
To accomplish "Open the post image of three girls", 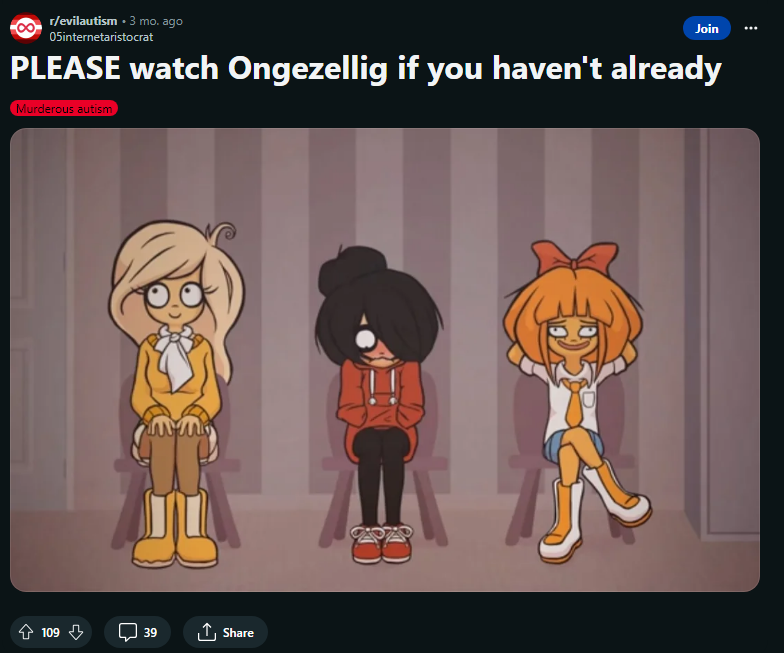I will coord(385,360).
